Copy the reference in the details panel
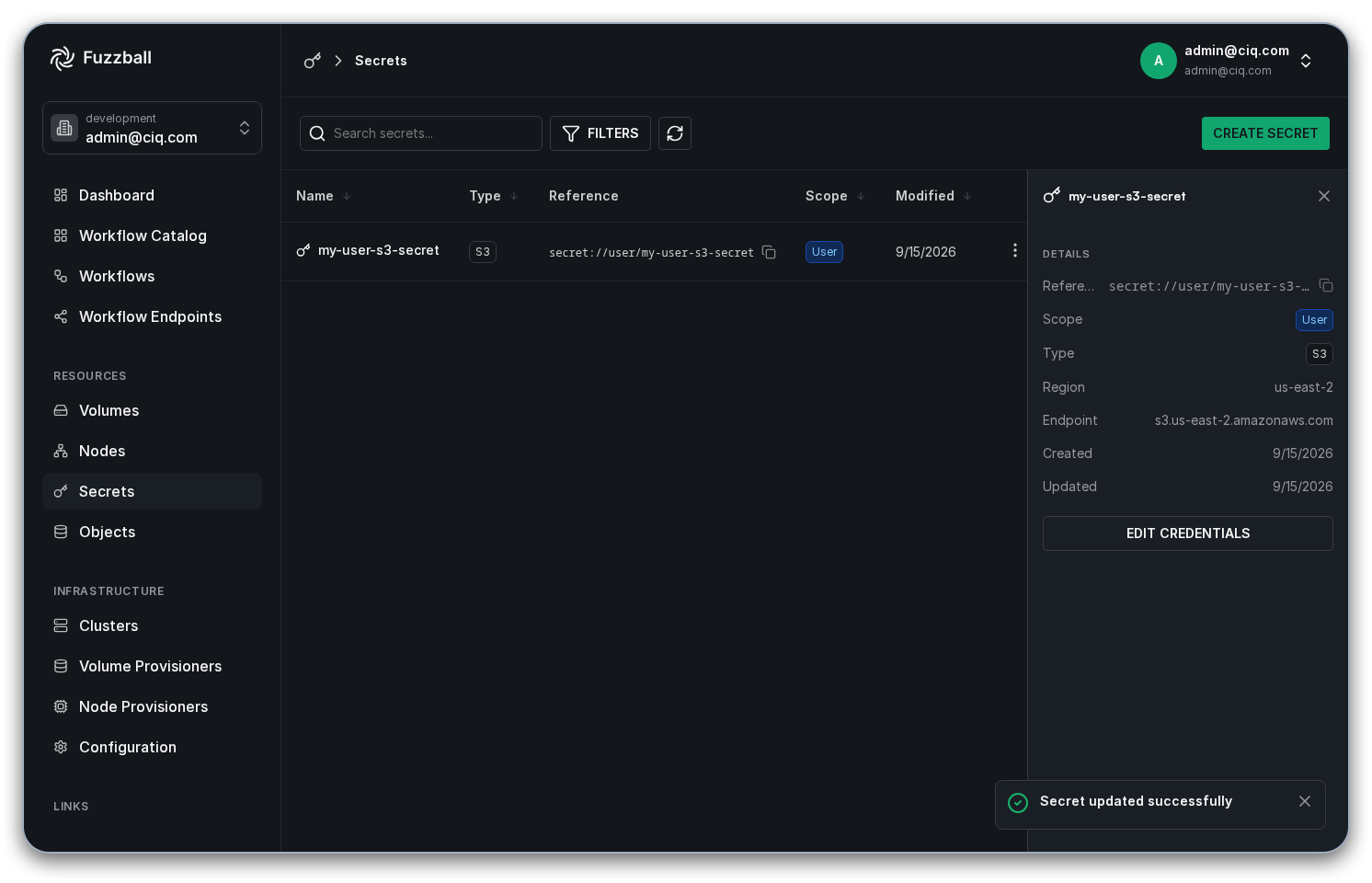The width and height of the screenshot is (1372, 883). click(x=1325, y=285)
